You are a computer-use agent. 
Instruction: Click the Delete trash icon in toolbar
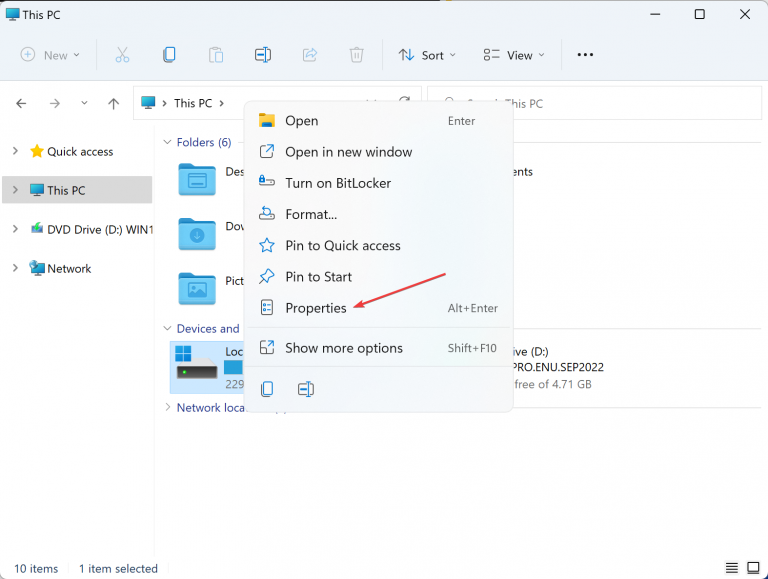coord(356,55)
